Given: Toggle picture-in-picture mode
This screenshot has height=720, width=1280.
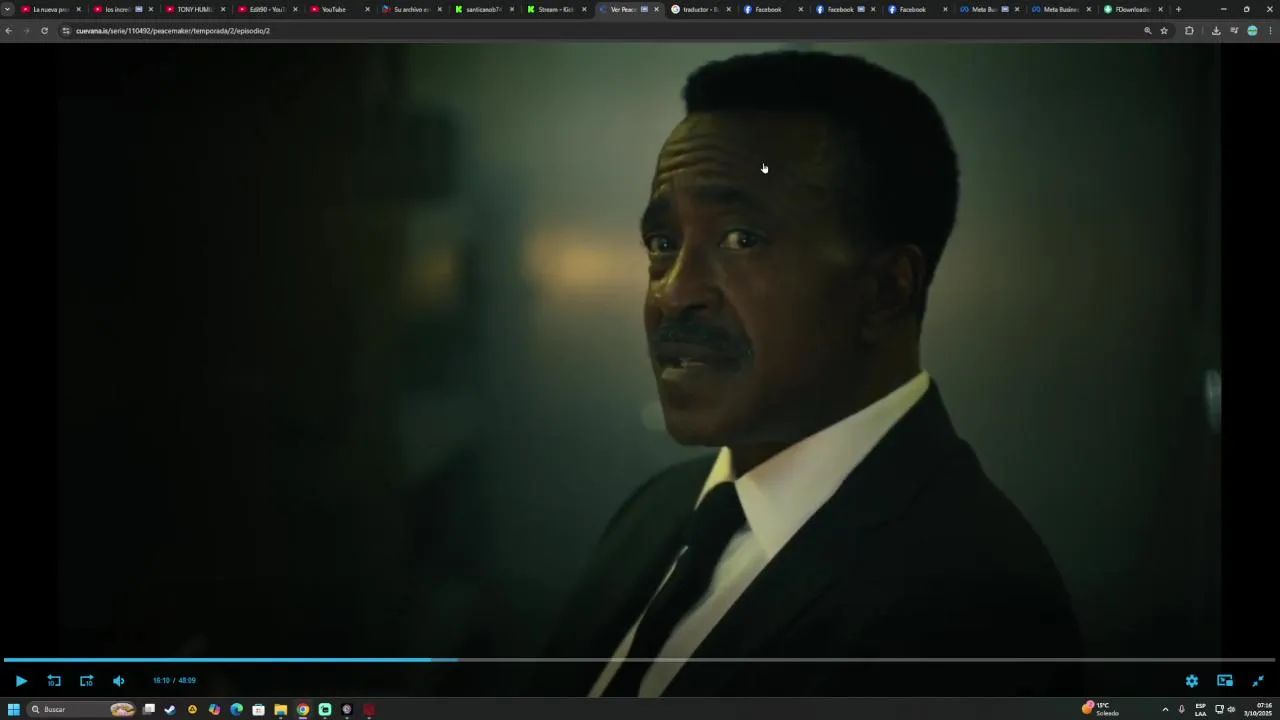Looking at the screenshot, I should coord(1225,681).
